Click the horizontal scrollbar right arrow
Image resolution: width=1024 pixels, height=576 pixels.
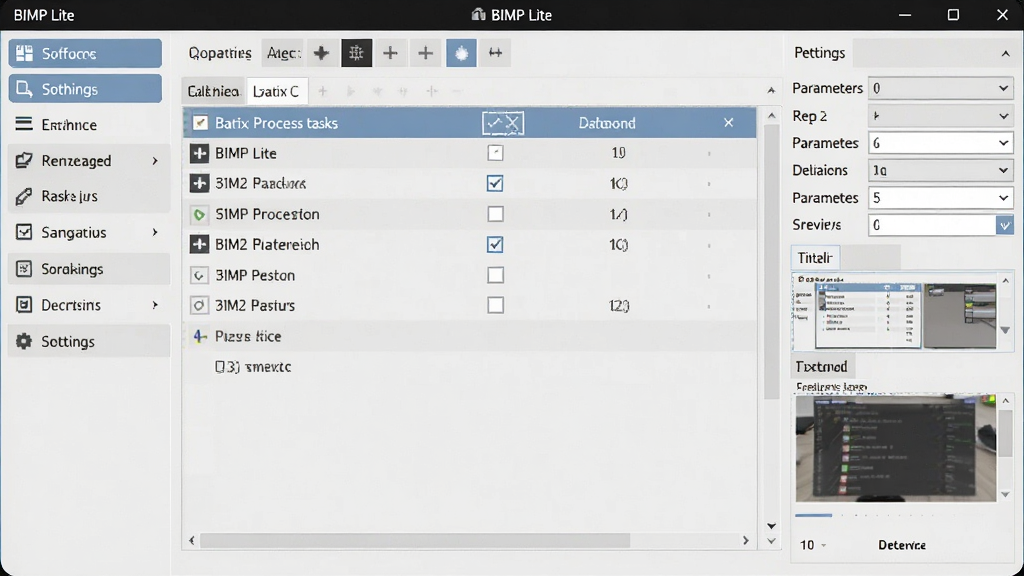tap(746, 540)
